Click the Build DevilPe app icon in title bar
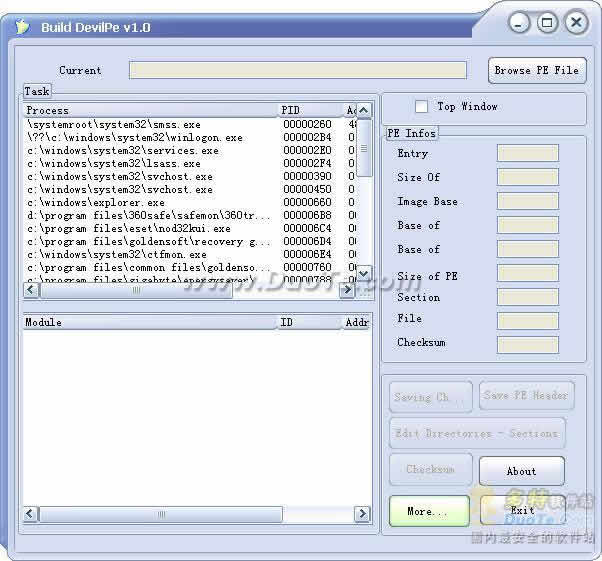 (22, 27)
